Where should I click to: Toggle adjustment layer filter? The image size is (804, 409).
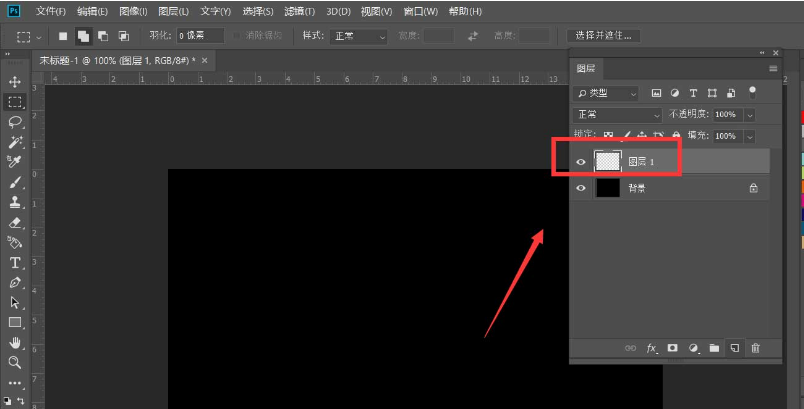click(x=675, y=93)
